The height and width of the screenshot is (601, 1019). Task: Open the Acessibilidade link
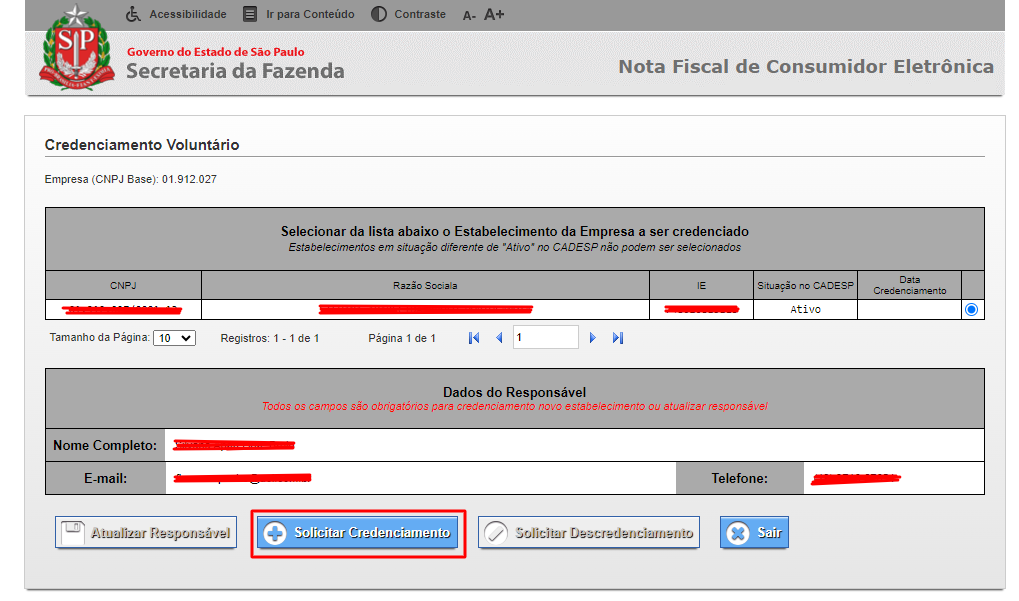point(176,14)
